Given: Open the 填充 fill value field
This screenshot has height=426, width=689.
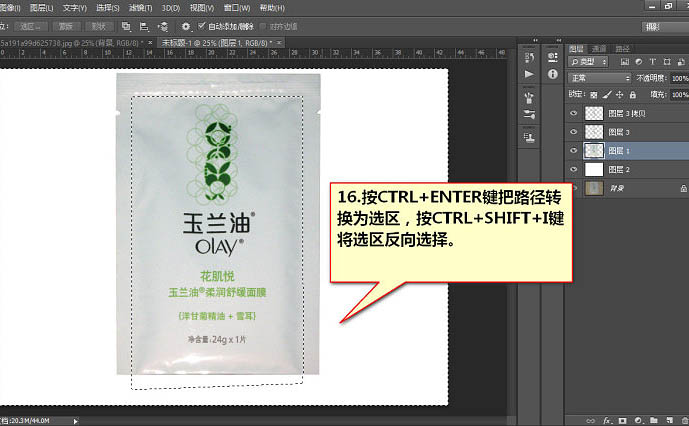Looking at the screenshot, I should 679,95.
